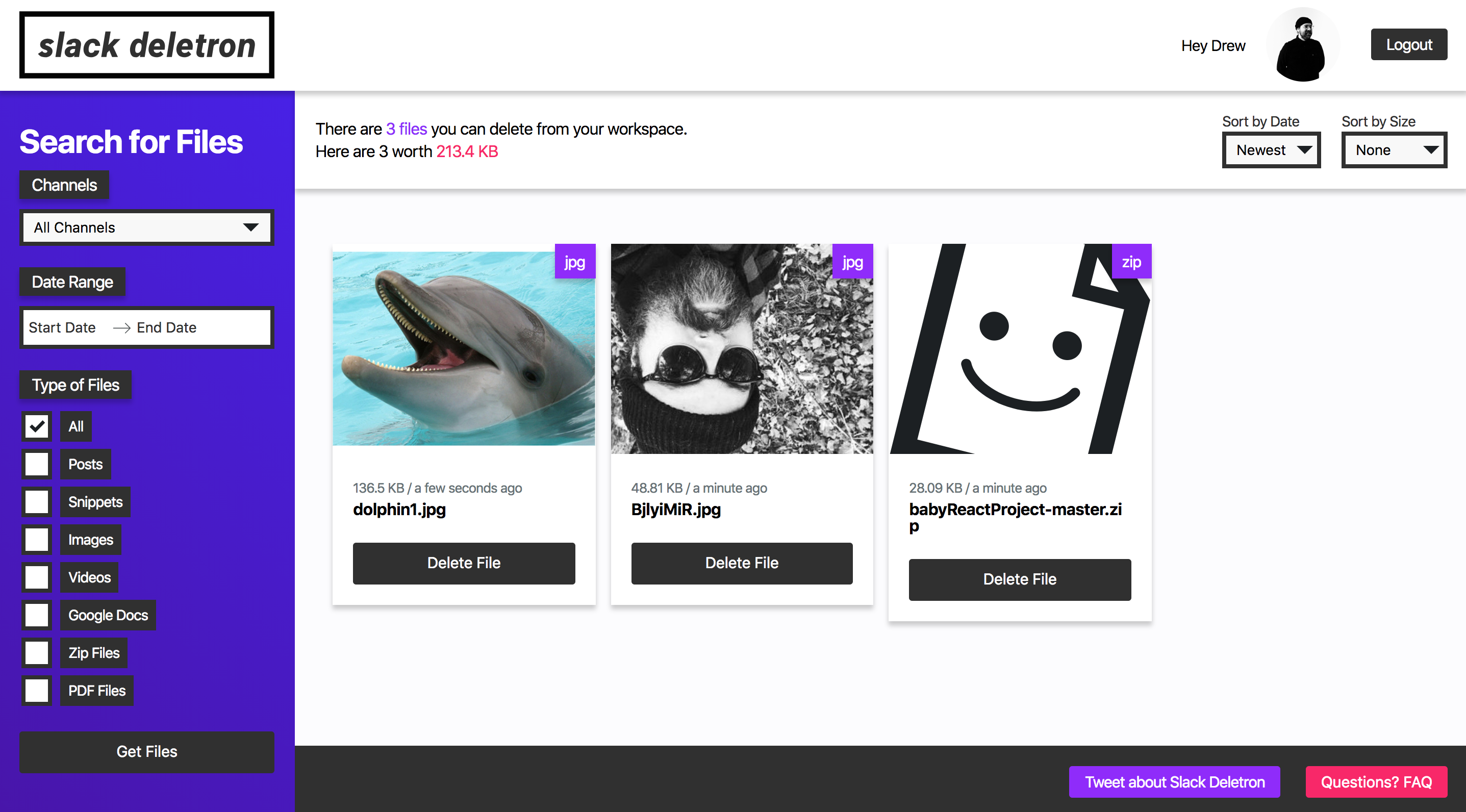Delete babyReactProject-master.zip
This screenshot has width=1466, height=812.
tap(1019, 579)
